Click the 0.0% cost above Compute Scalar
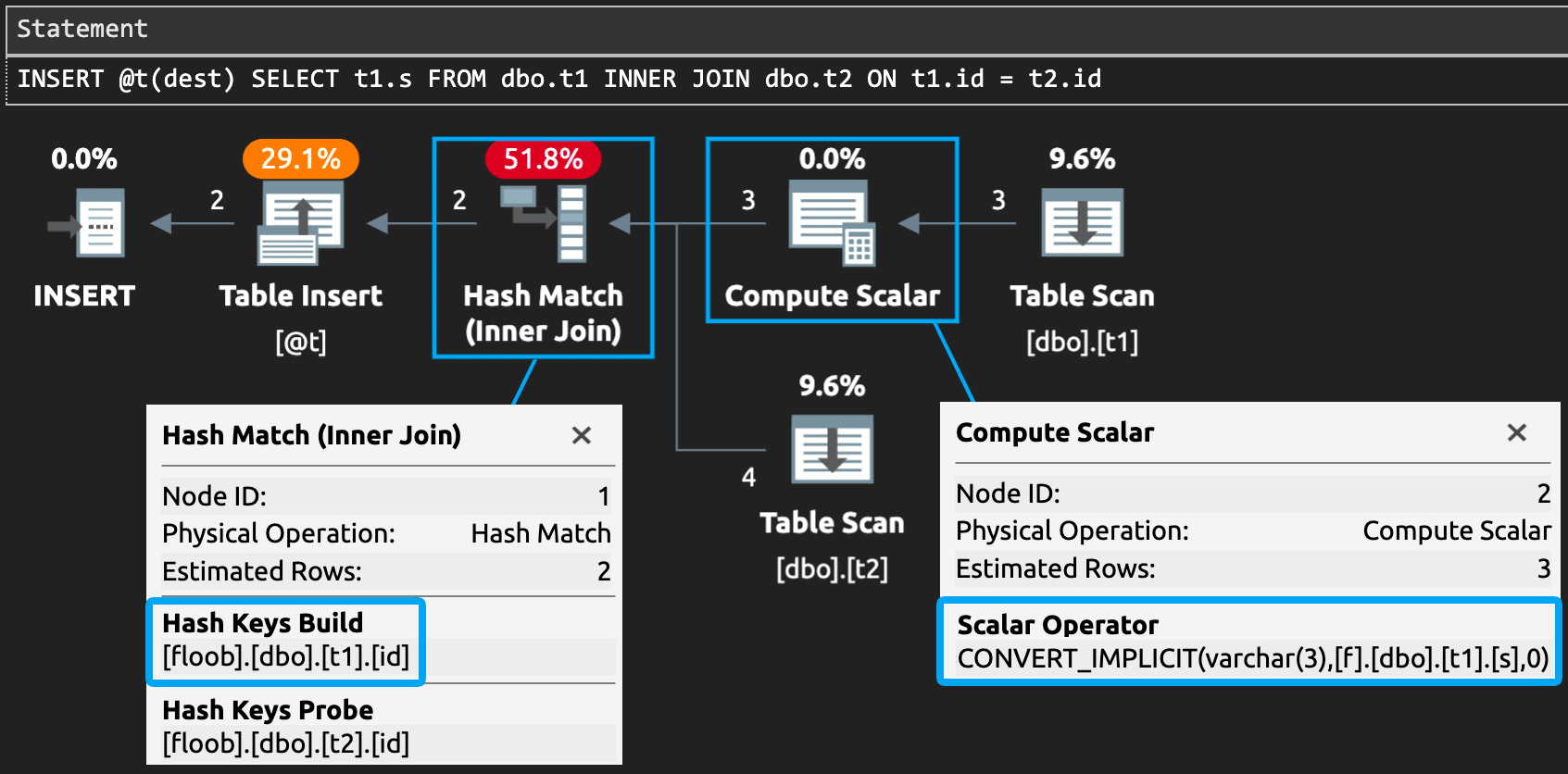Viewport: 1568px width, 774px height. [x=832, y=158]
